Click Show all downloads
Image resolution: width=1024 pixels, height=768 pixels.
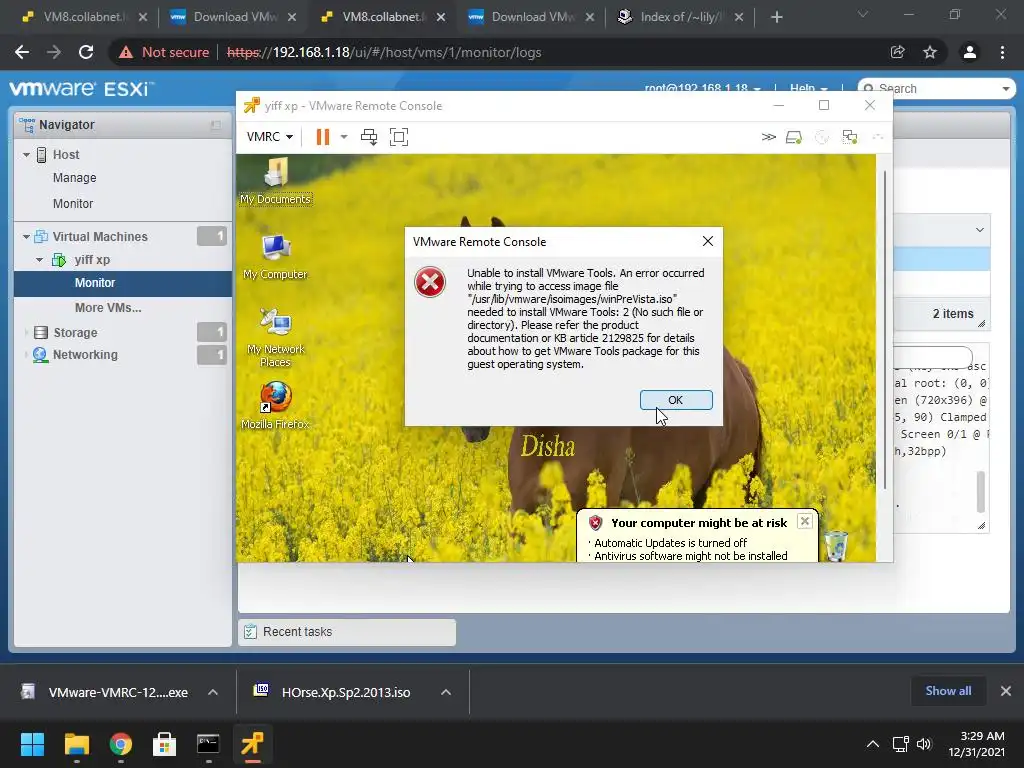point(948,691)
